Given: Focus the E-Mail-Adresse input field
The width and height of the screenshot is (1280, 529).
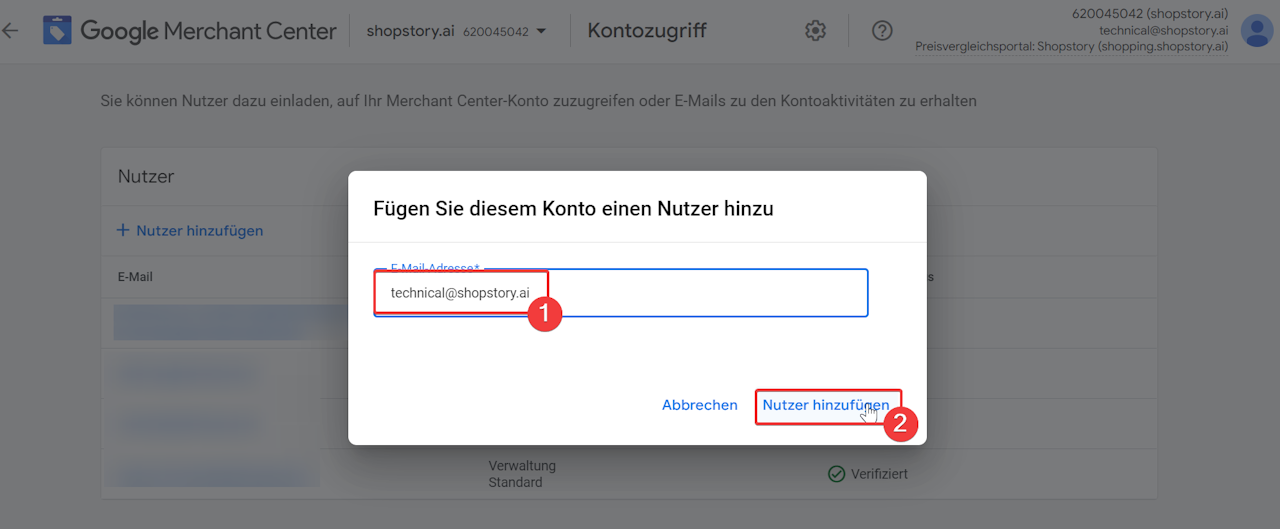Looking at the screenshot, I should [x=700, y=293].
